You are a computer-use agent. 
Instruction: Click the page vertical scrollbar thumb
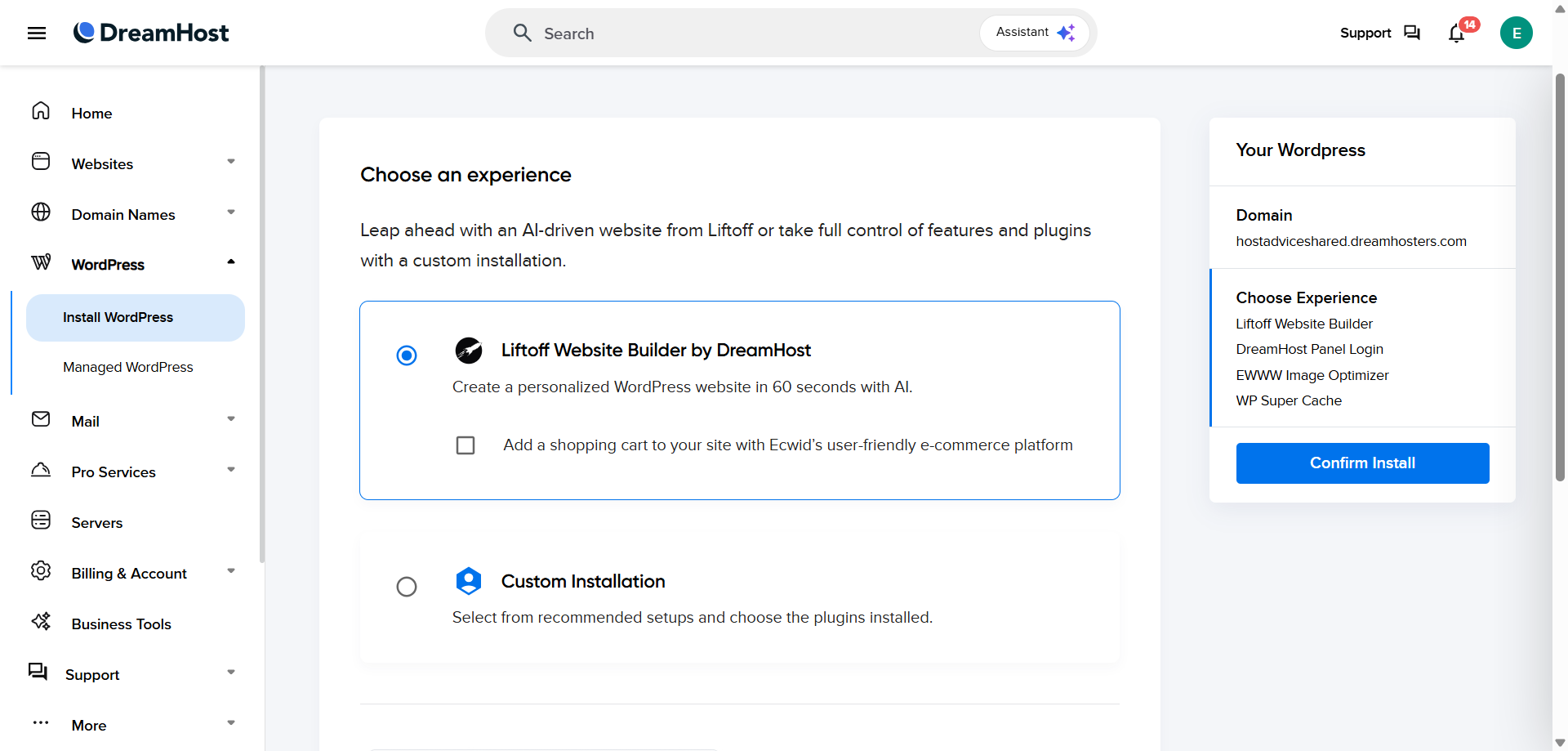(x=1560, y=278)
